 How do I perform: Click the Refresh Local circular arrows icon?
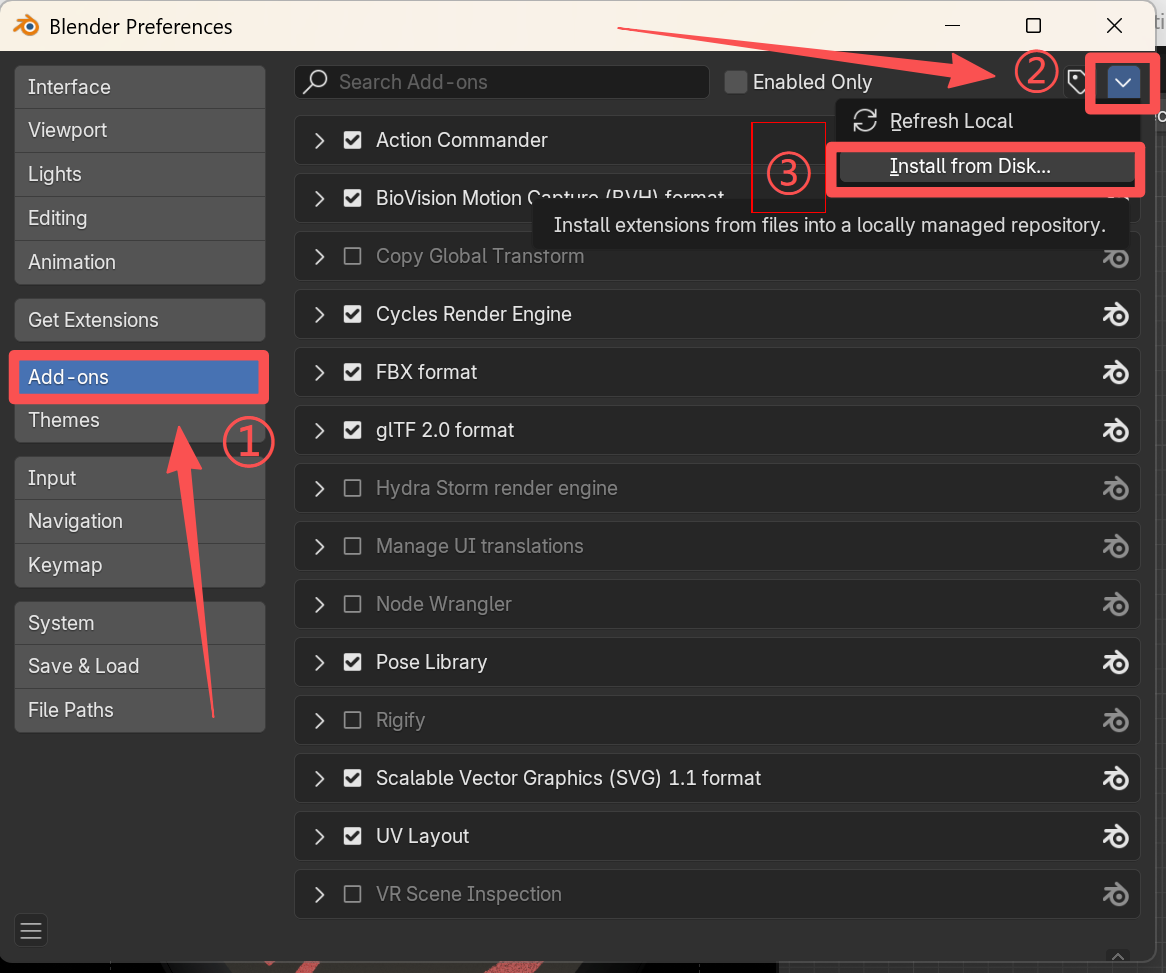[865, 121]
